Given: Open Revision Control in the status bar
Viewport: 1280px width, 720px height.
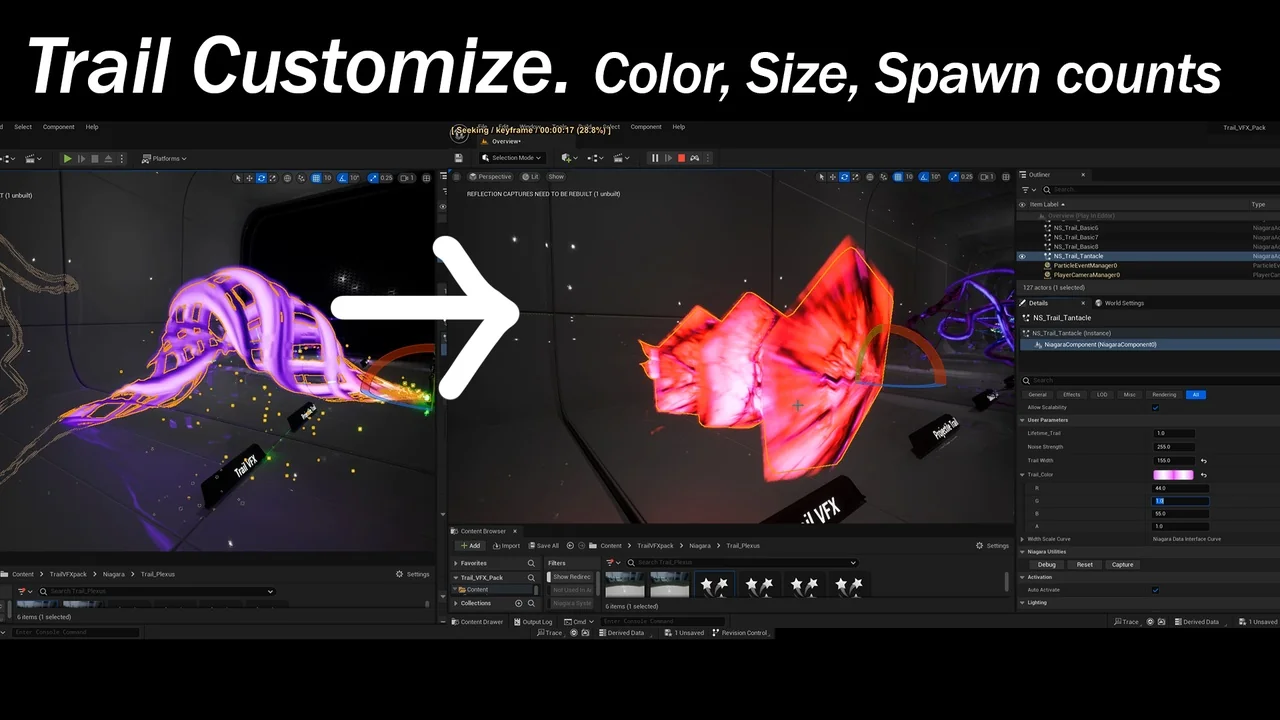Looking at the screenshot, I should click(740, 633).
